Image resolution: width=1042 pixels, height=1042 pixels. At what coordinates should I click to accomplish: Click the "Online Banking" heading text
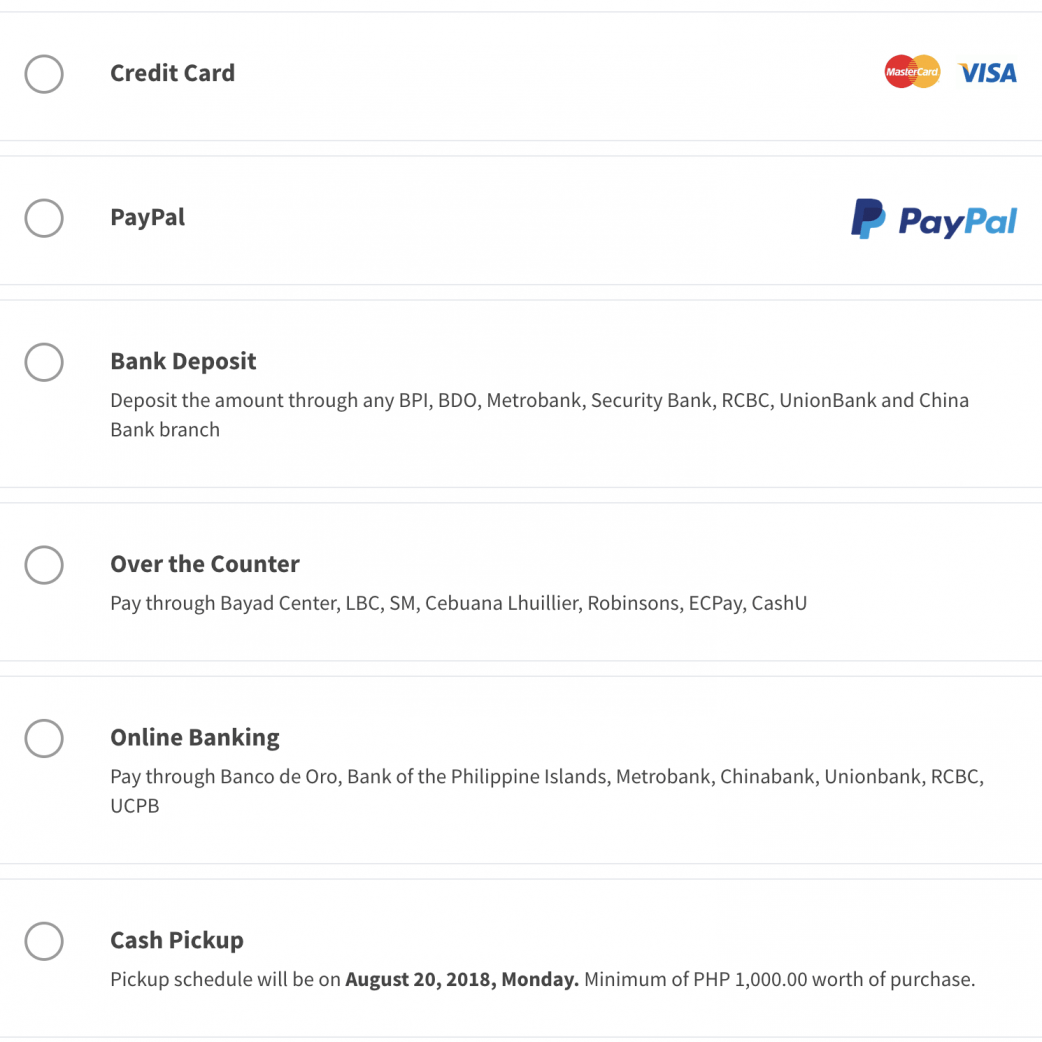(194, 737)
